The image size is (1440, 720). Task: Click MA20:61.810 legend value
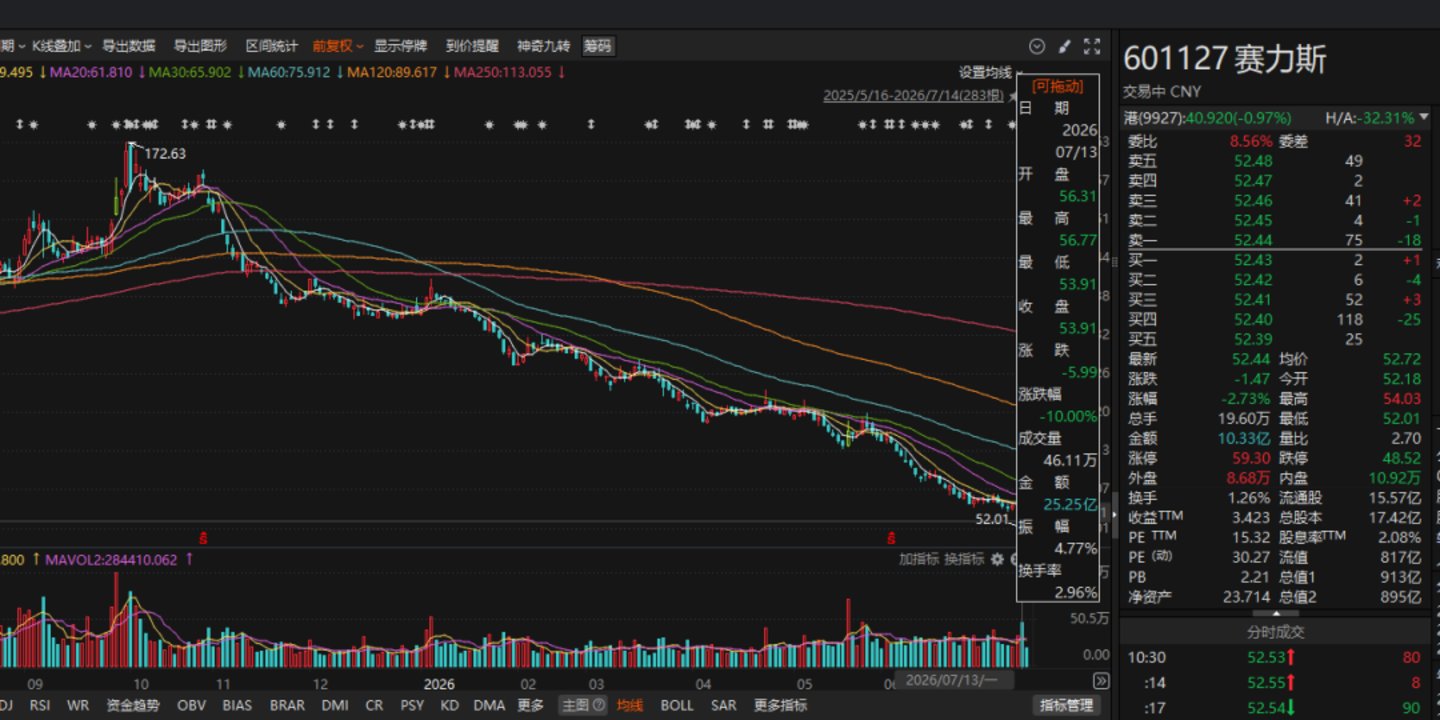91,72
